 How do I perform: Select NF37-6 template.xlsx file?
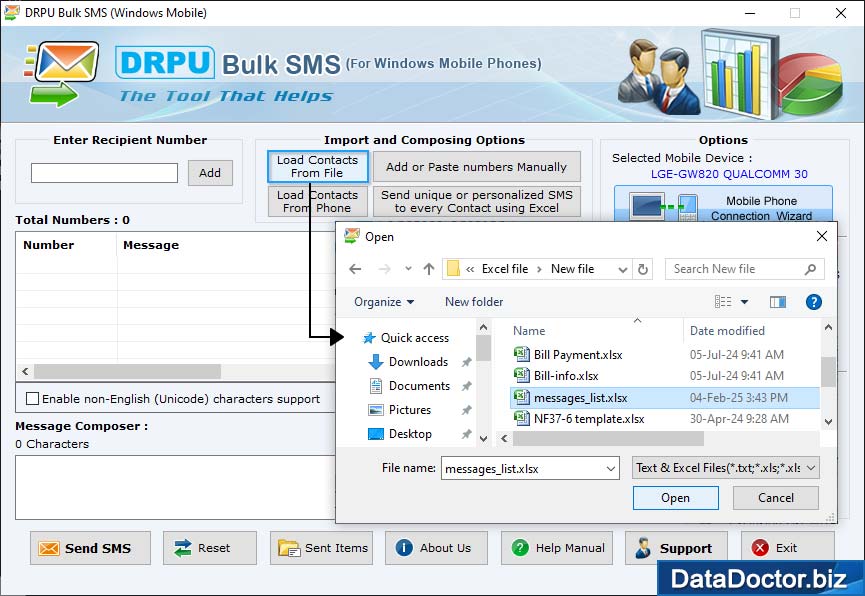[589, 419]
